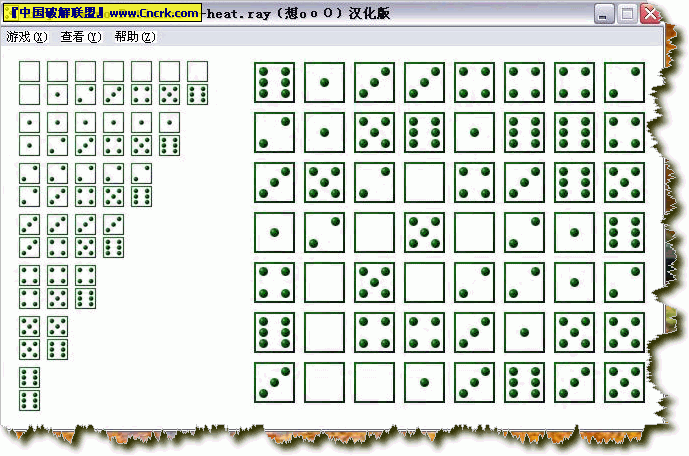
Task: Pick the three-five domino from the palette
Action: point(86,236)
